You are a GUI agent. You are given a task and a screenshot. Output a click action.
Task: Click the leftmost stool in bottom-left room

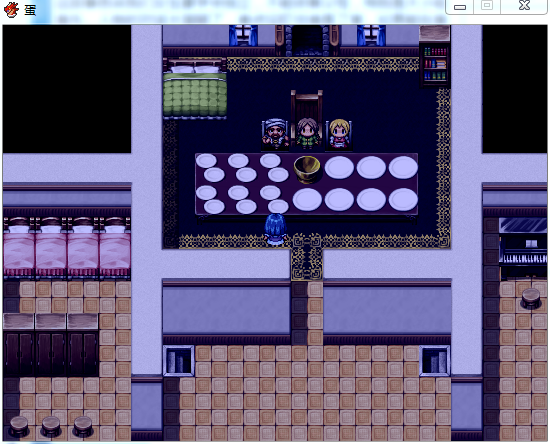tap(19, 426)
